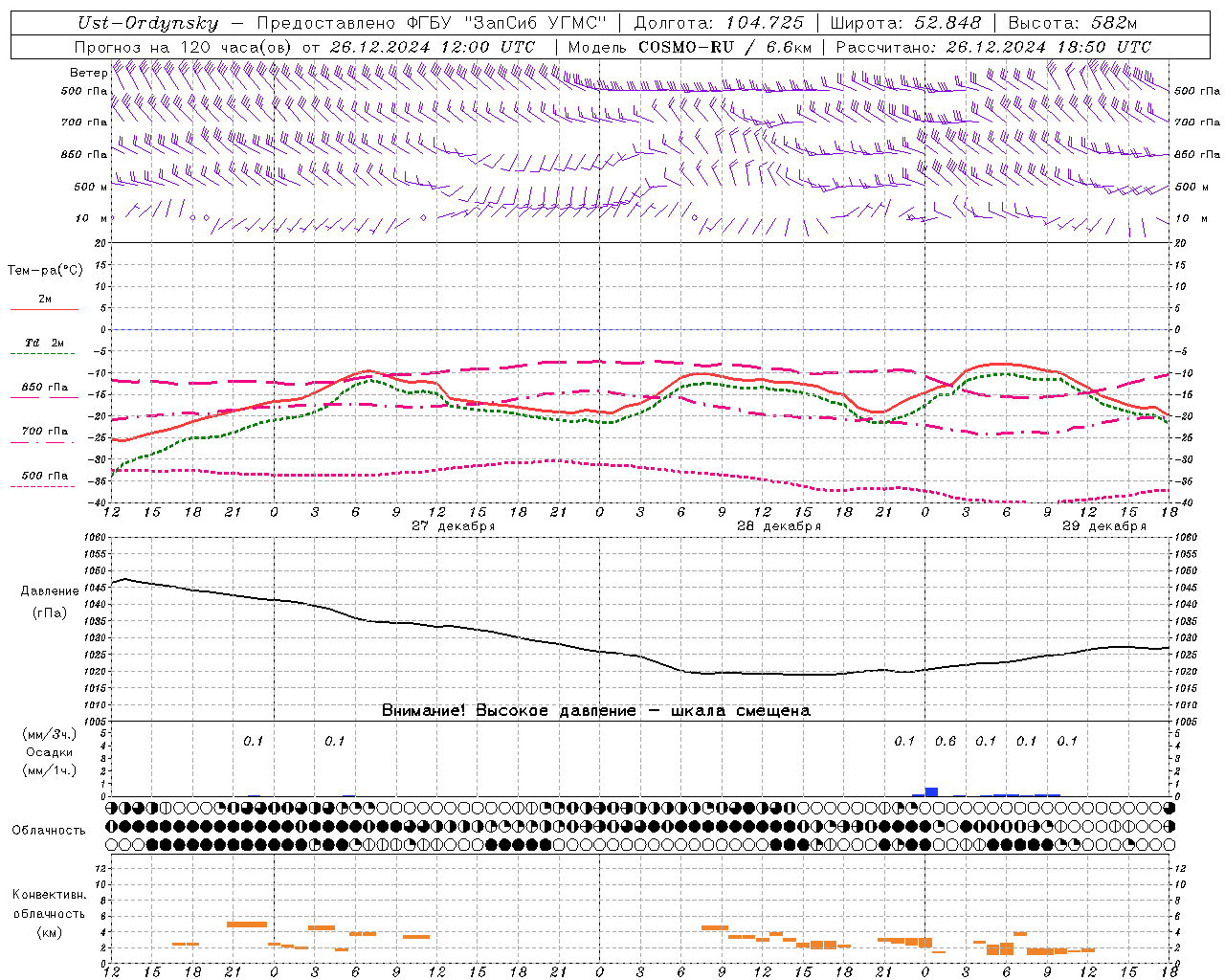Click the Облачность panel label
Screen dimensions: 1225x980
49,831
